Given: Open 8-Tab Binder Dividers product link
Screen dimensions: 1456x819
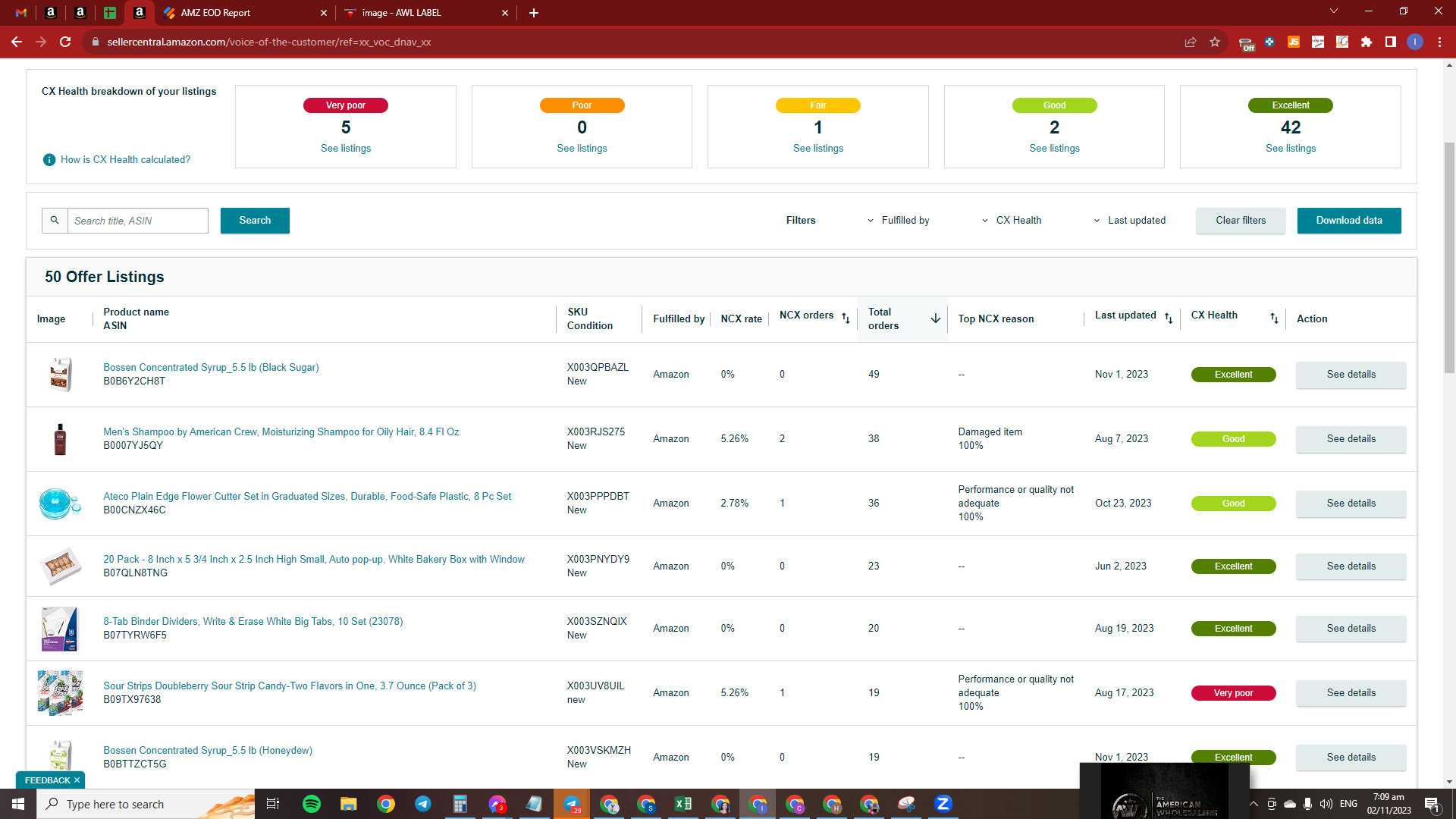Looking at the screenshot, I should 253,621.
